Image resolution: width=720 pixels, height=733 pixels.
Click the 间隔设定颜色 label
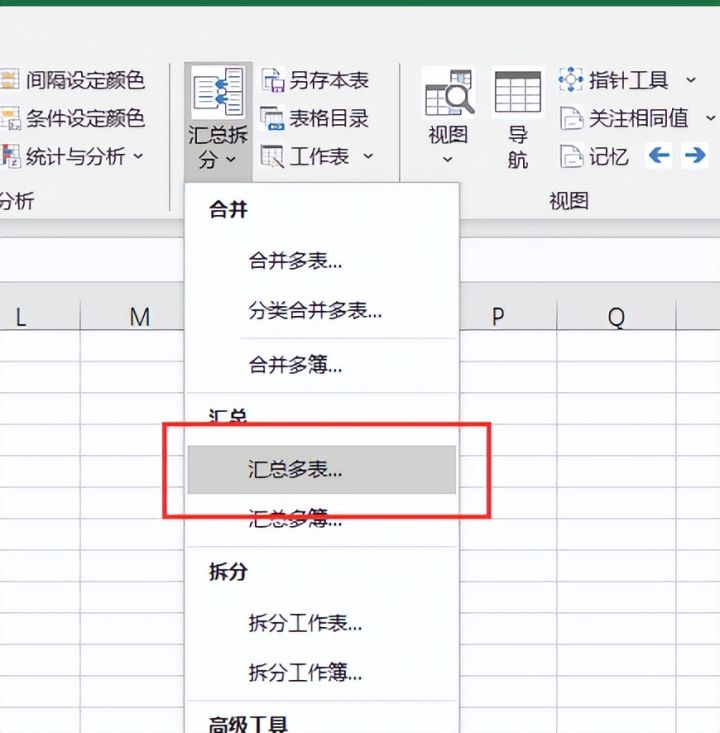pos(85,80)
